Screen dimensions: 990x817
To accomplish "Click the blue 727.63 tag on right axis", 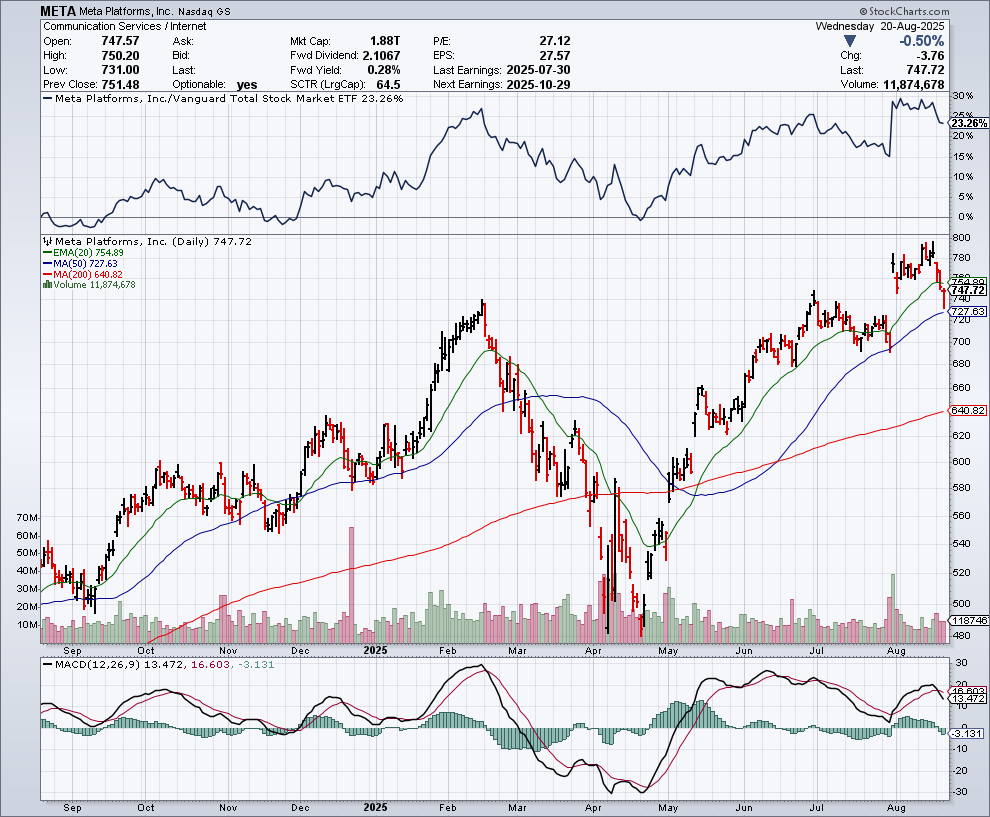I will pyautogui.click(x=968, y=311).
